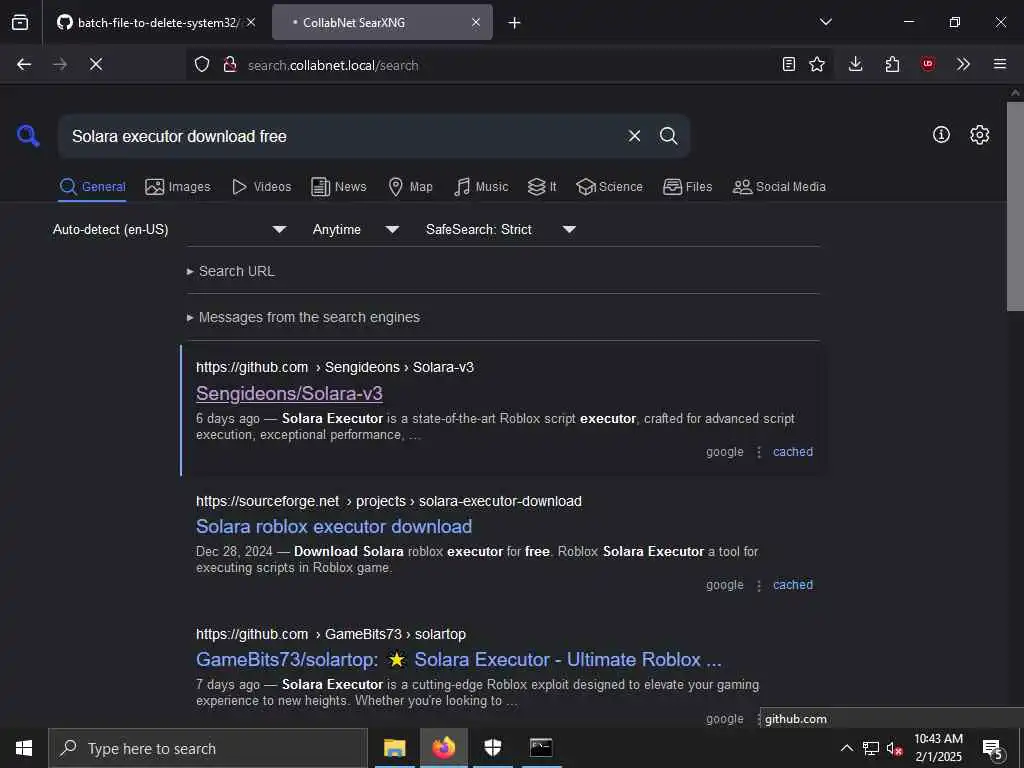Click Firefox icon in the taskbar
Screen dimensions: 1024x768
click(443, 748)
